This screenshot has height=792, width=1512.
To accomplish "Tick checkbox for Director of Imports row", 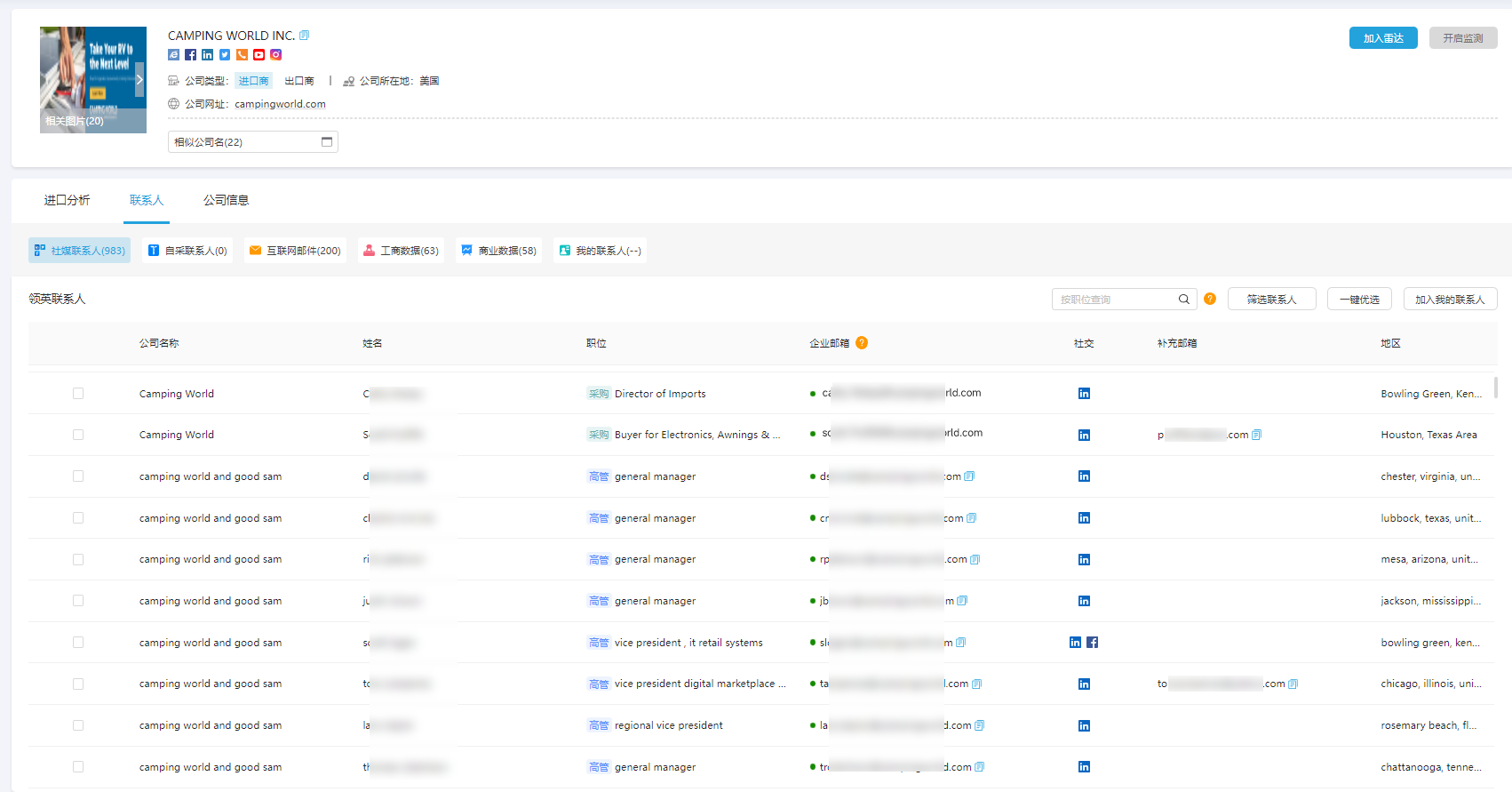I will [78, 394].
